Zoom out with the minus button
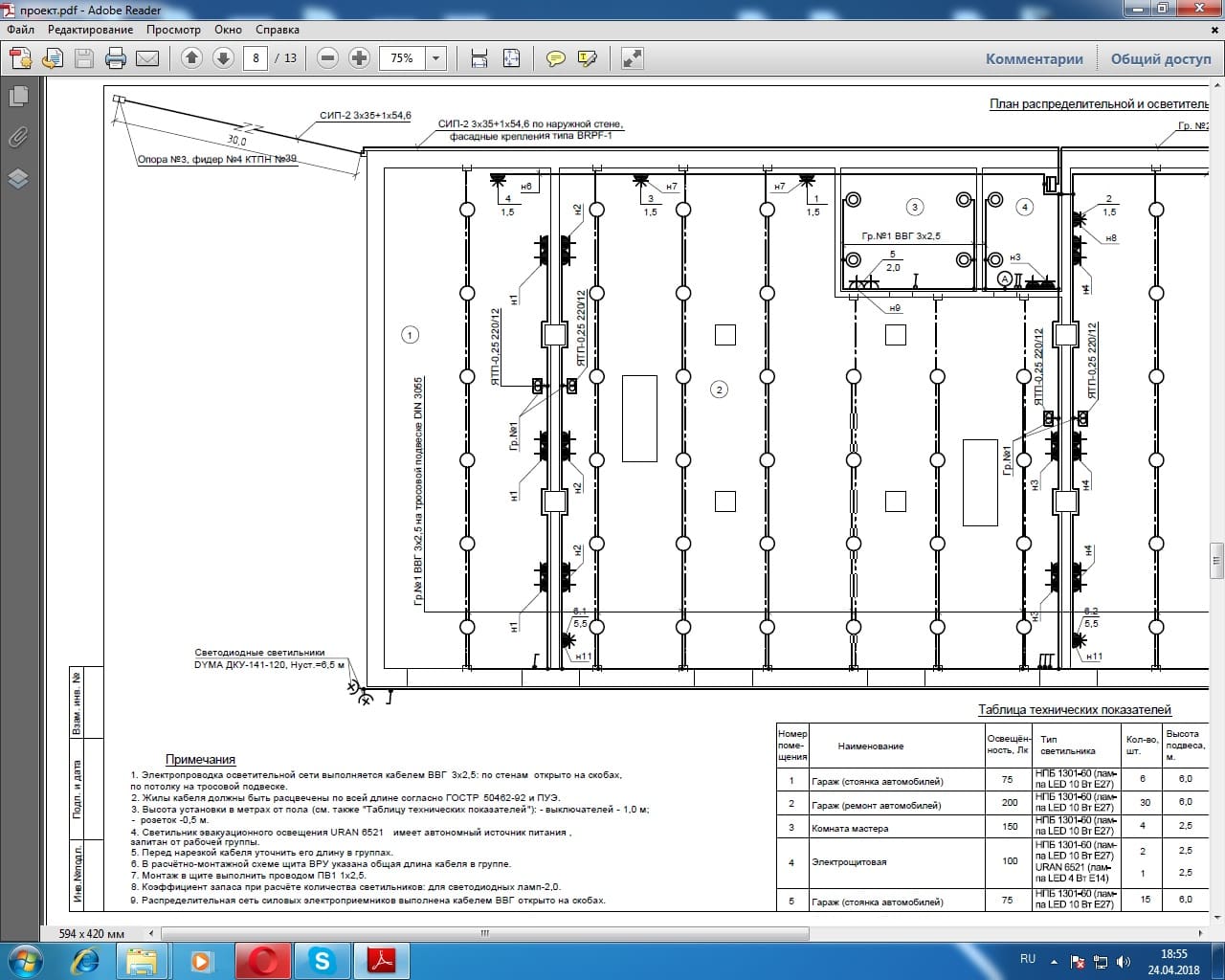 coord(327,58)
